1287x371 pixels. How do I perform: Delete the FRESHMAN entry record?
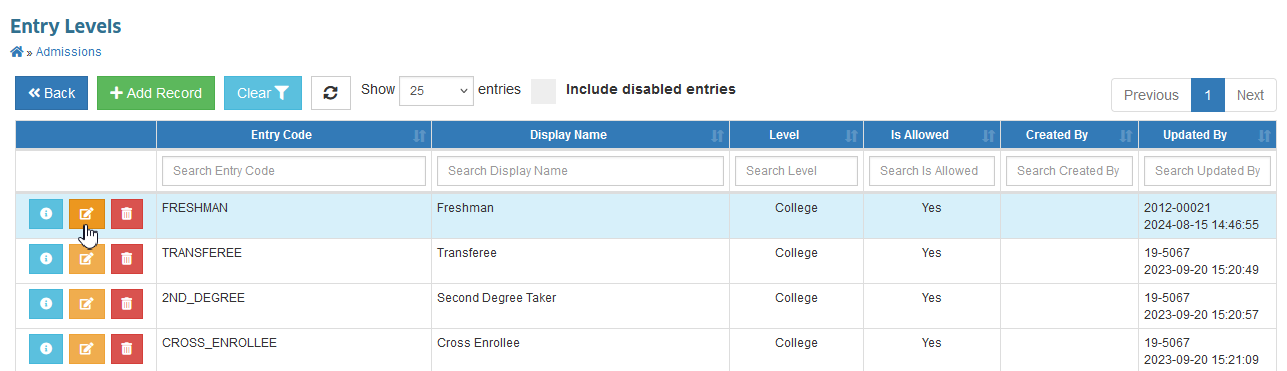click(126, 214)
